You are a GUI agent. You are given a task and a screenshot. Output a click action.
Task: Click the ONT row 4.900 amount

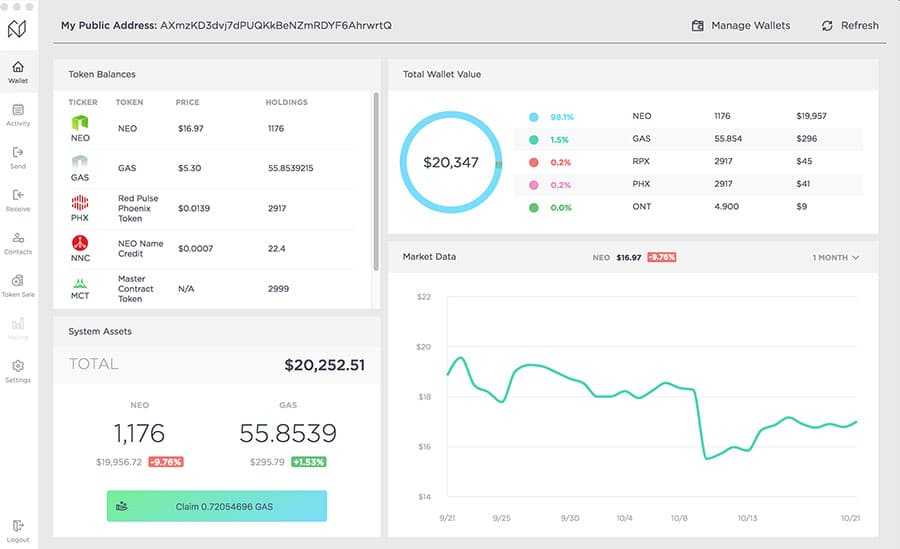pos(726,206)
